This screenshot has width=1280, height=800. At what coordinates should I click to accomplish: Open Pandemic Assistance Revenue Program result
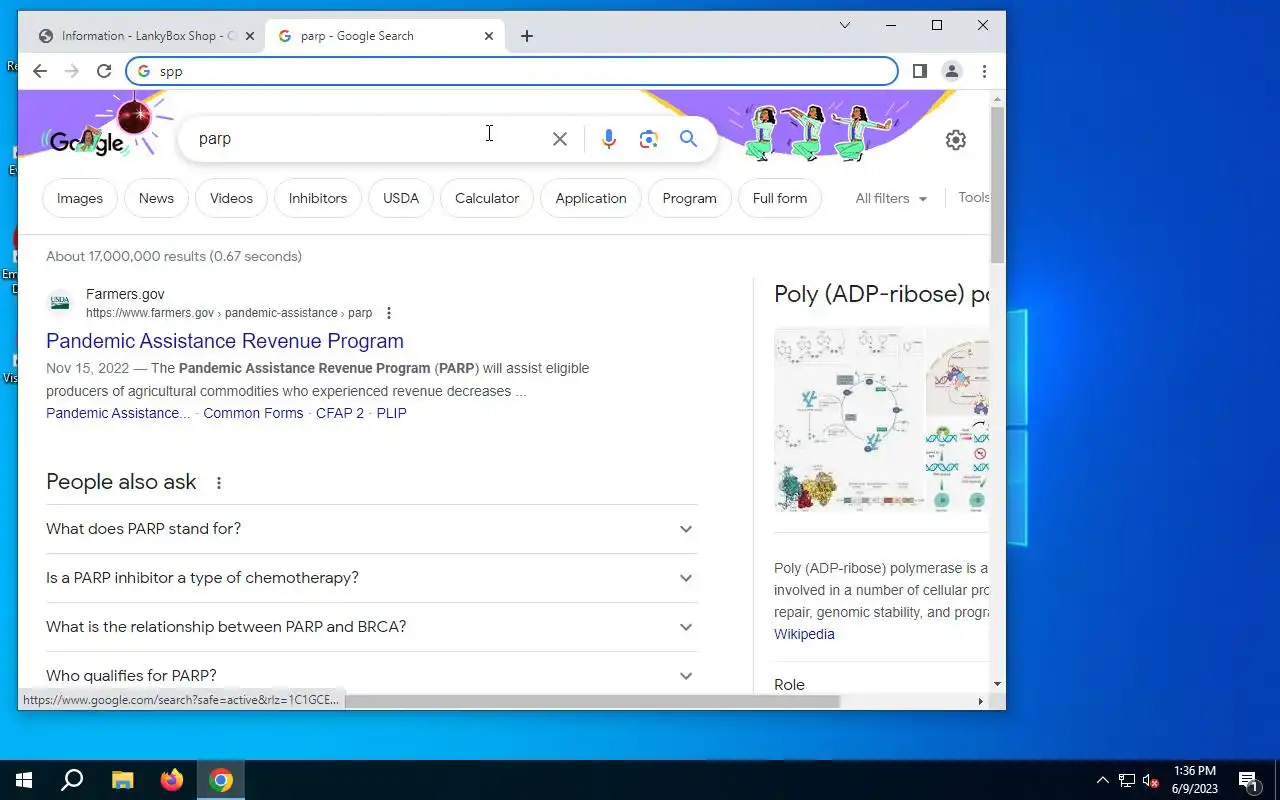[225, 341]
